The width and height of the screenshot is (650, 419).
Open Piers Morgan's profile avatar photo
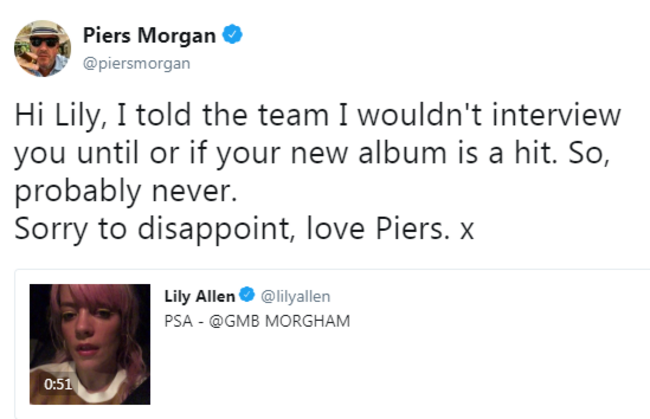[x=42, y=48]
